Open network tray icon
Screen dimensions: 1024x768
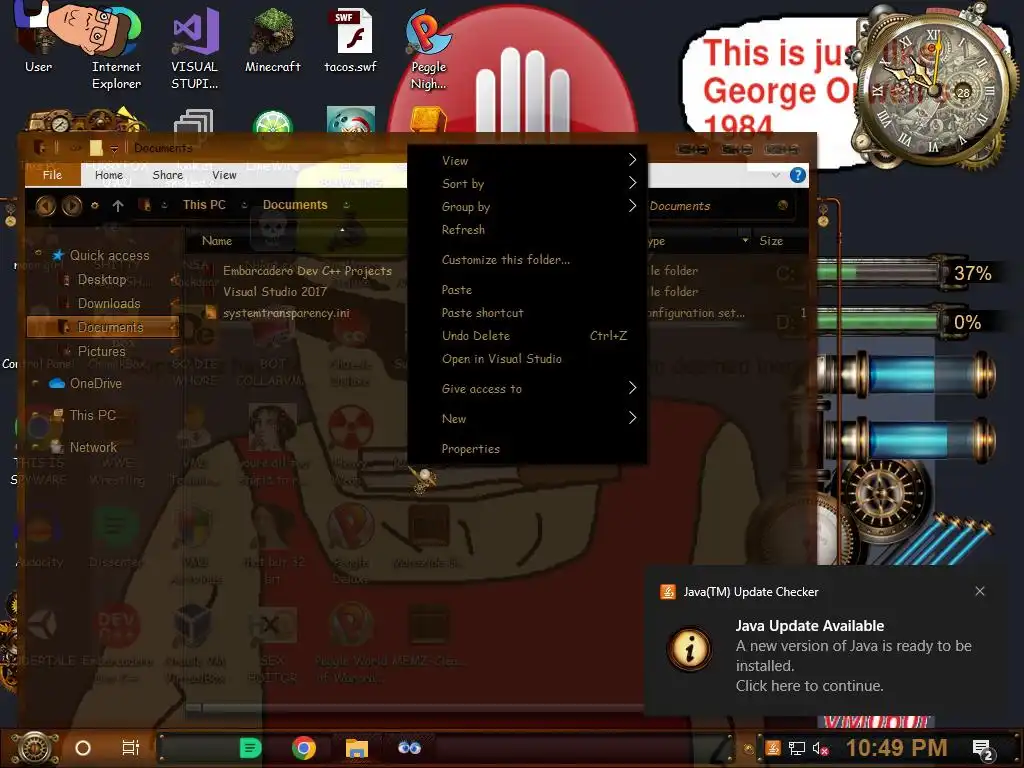click(797, 748)
